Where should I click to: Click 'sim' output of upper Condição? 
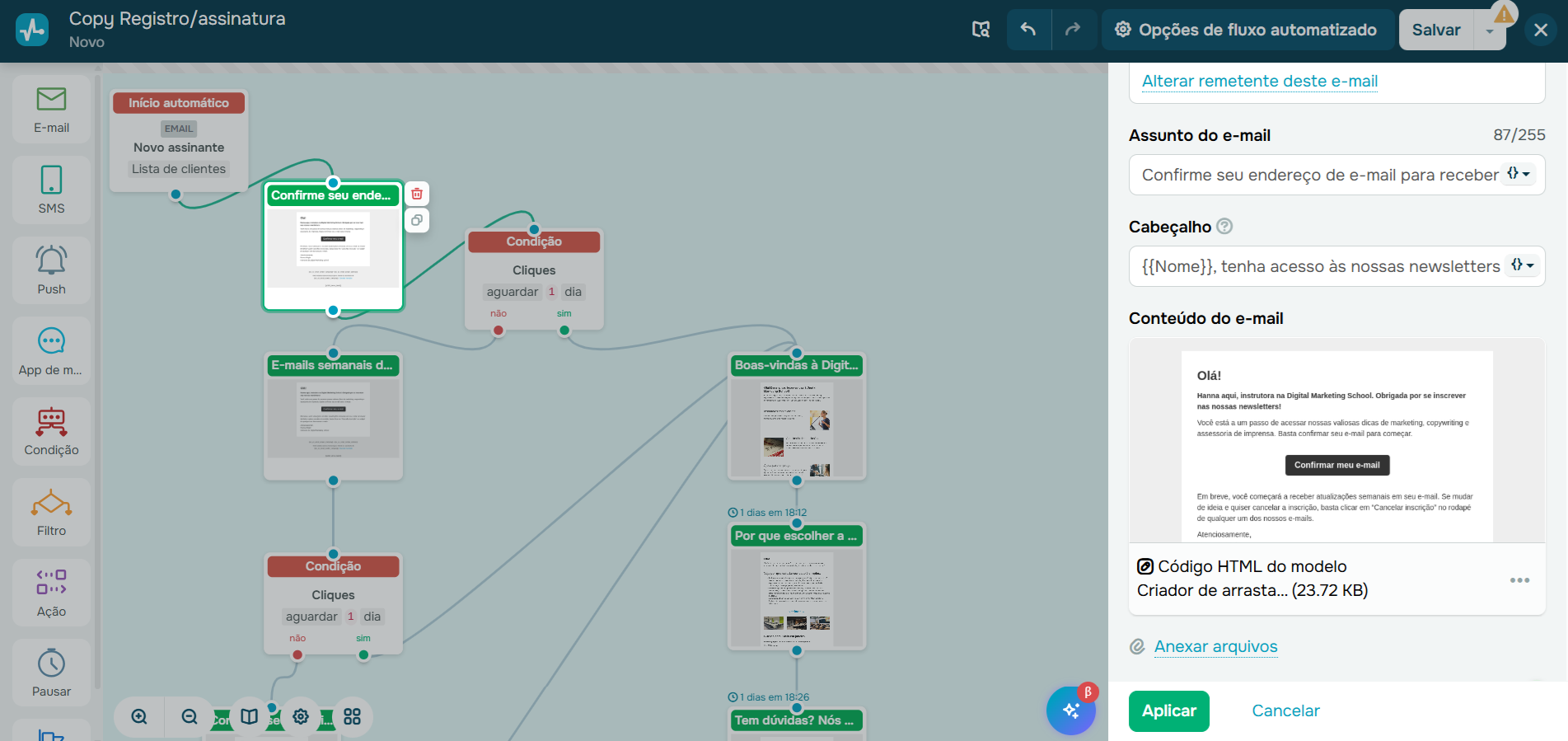(564, 330)
